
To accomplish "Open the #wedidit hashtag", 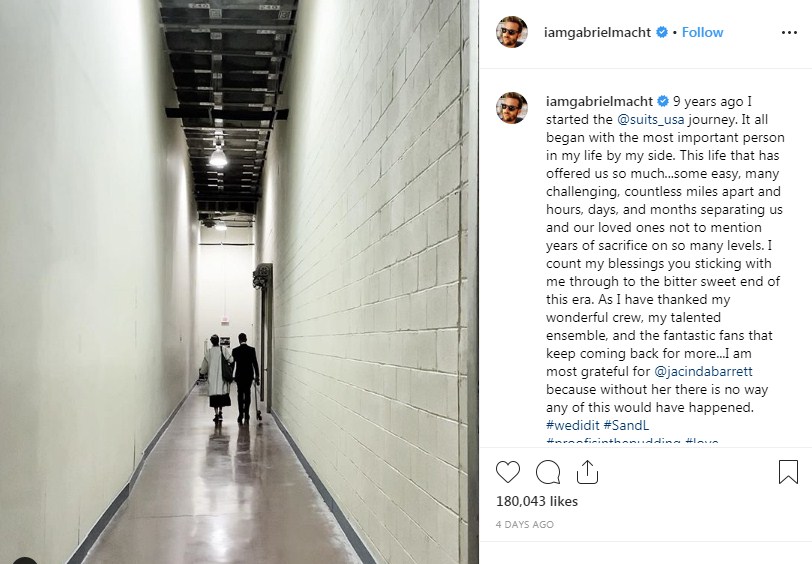I will [x=572, y=426].
